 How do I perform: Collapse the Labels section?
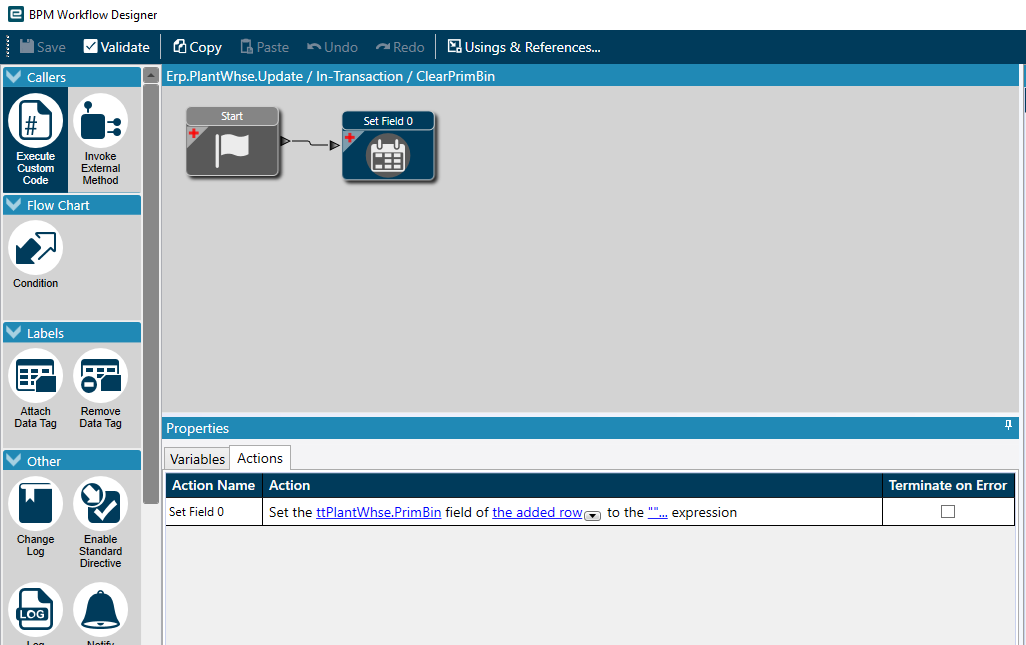click(x=13, y=333)
